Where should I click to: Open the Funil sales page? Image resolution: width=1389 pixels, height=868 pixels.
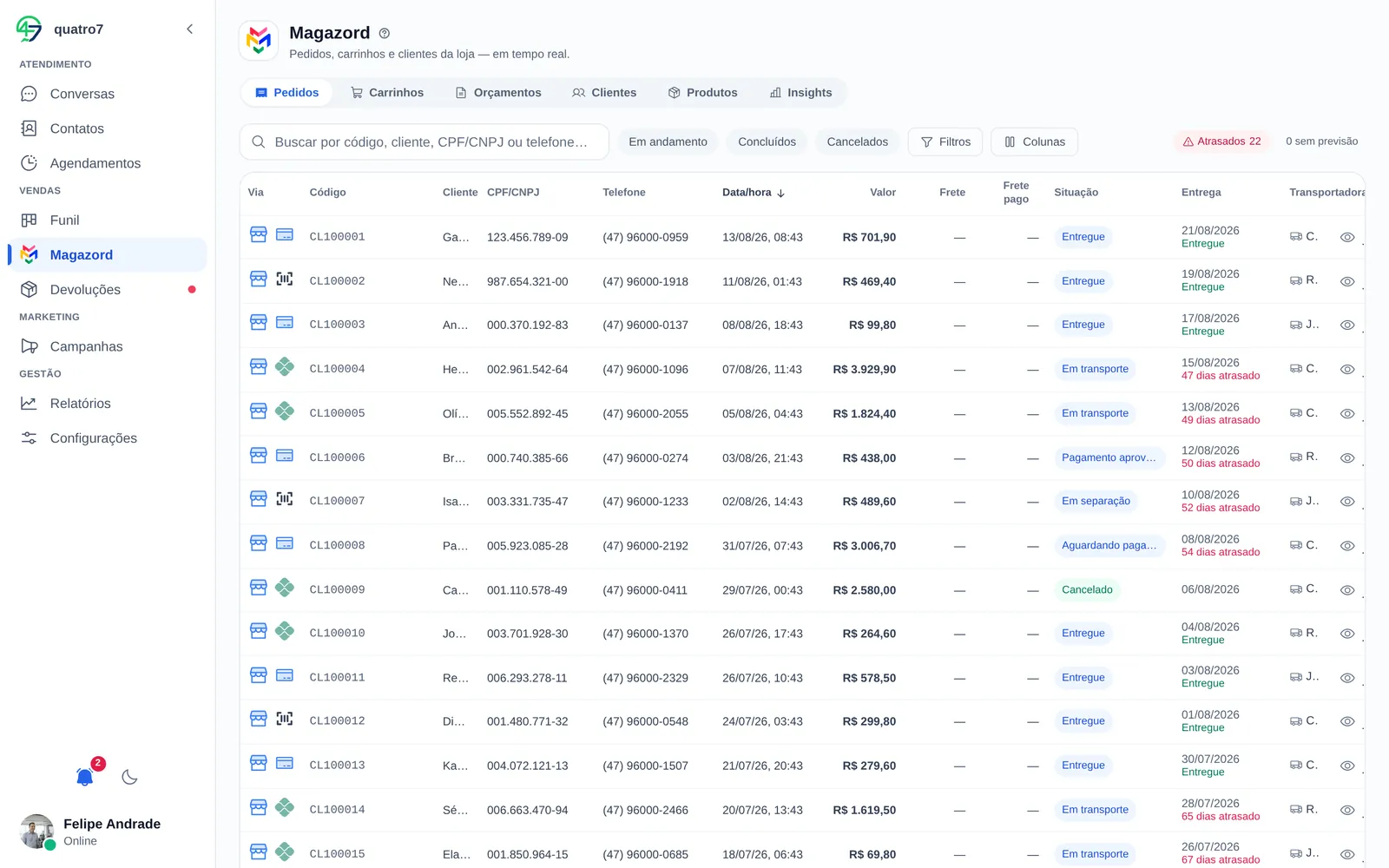pos(108,220)
